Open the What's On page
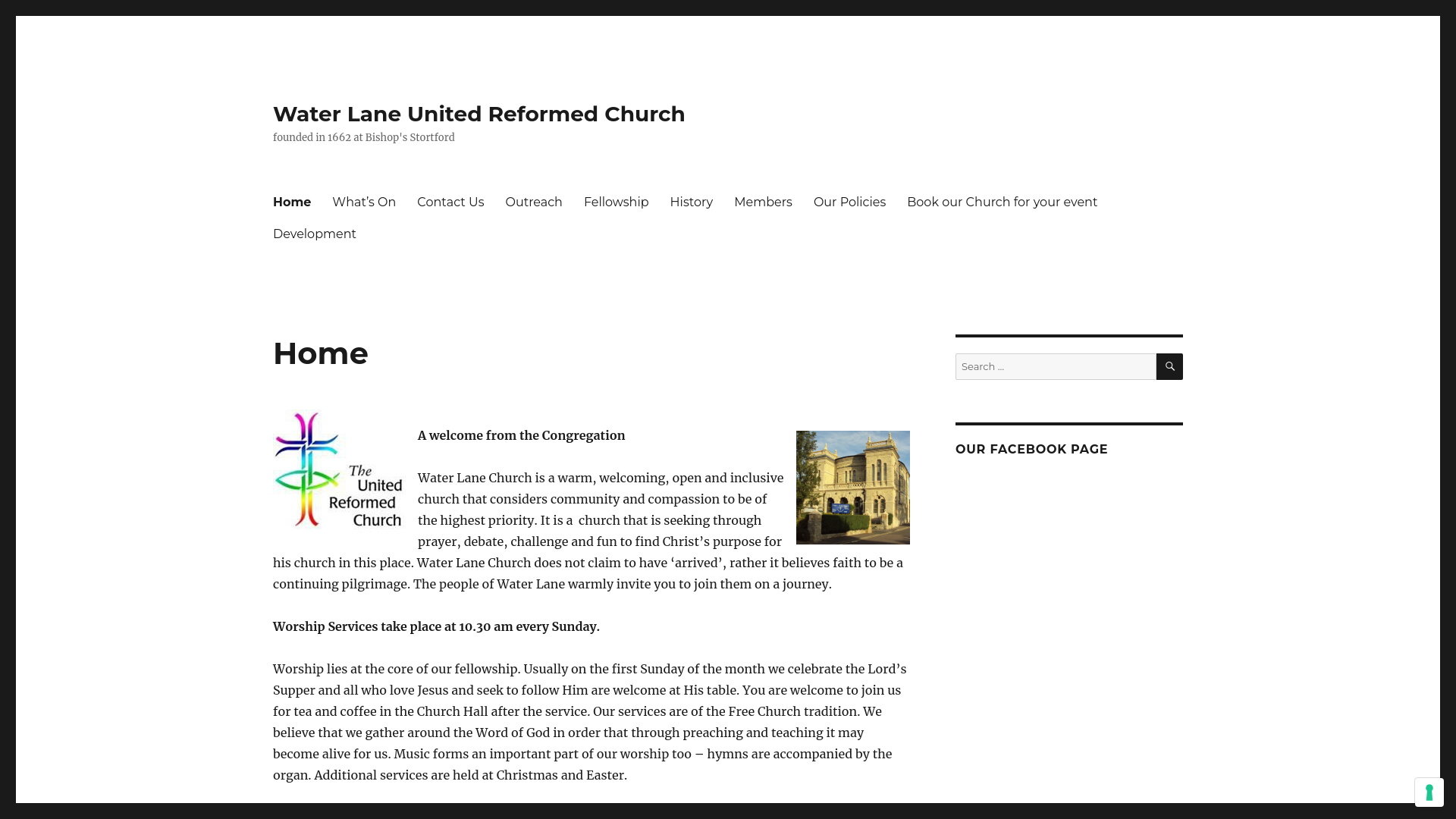The width and height of the screenshot is (1456, 819). (364, 202)
